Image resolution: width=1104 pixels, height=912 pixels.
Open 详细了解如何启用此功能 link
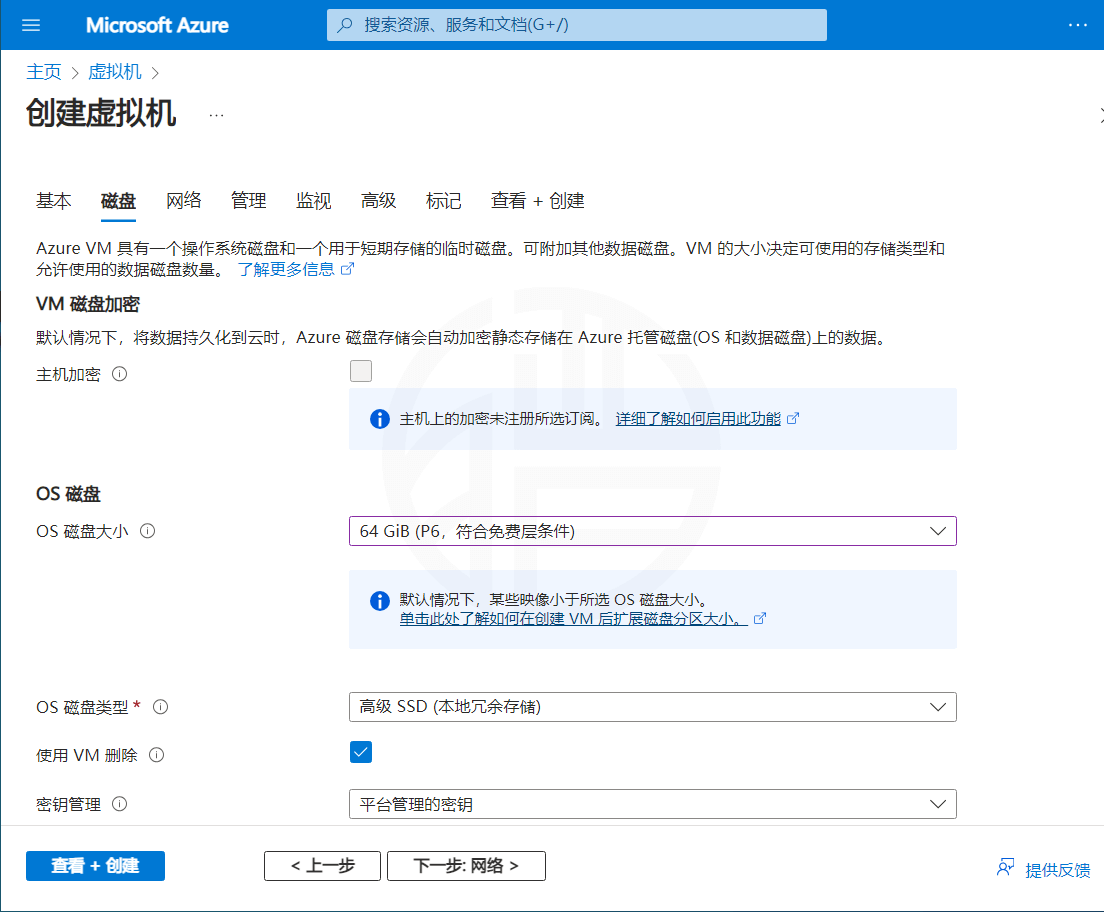698,418
